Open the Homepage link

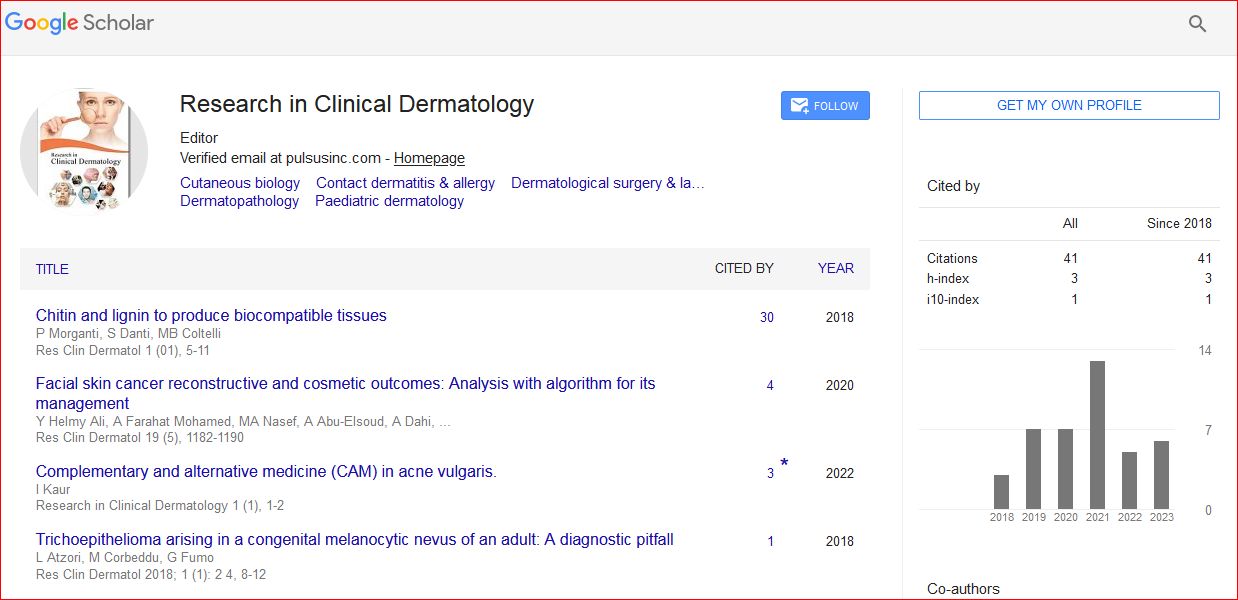[429, 158]
